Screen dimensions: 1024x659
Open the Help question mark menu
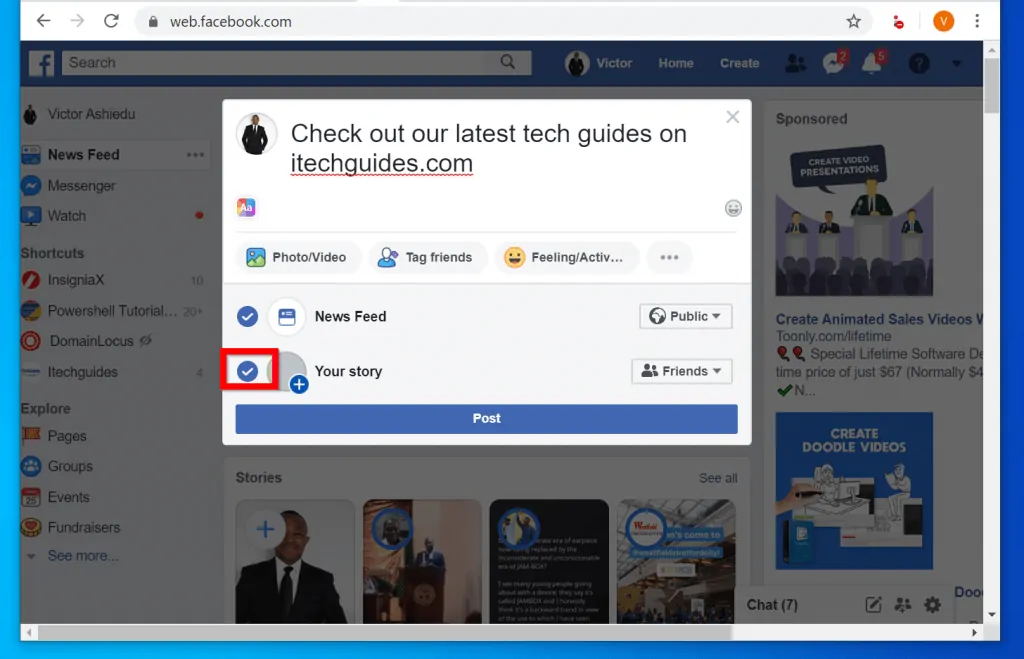pyautogui.click(x=917, y=62)
